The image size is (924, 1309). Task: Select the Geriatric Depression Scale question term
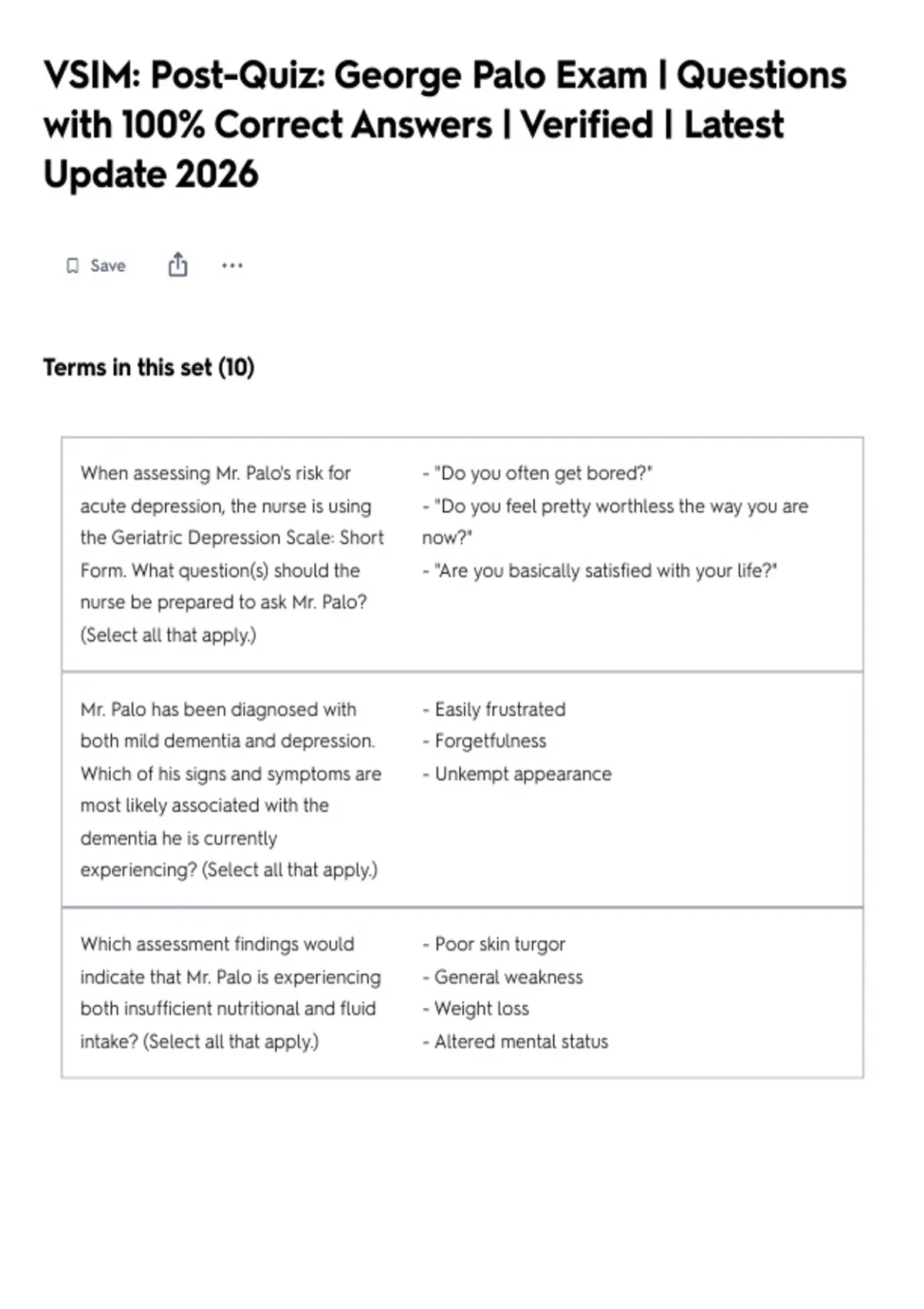(x=232, y=554)
